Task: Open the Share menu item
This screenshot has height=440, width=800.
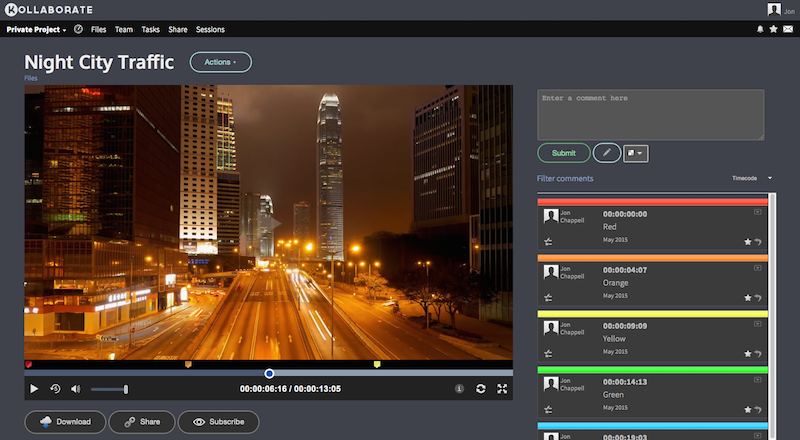Action: click(178, 30)
